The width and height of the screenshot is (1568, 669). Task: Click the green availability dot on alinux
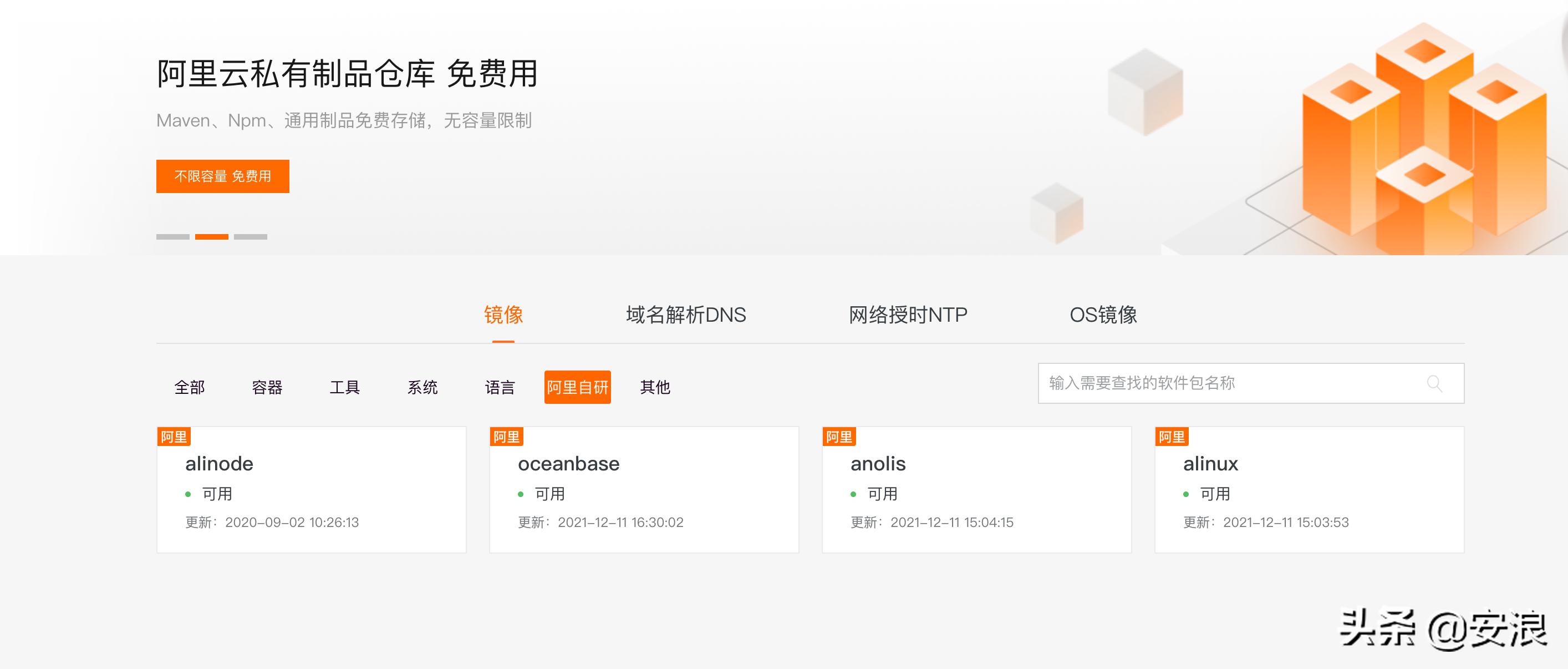(x=1187, y=494)
